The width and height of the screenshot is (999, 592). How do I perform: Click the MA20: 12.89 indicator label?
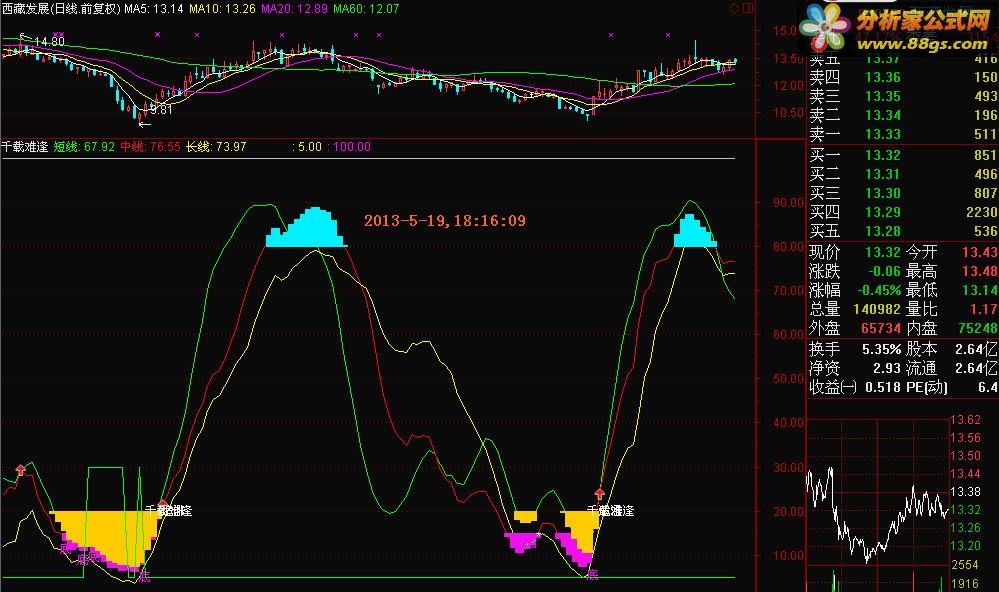tap(294, 9)
